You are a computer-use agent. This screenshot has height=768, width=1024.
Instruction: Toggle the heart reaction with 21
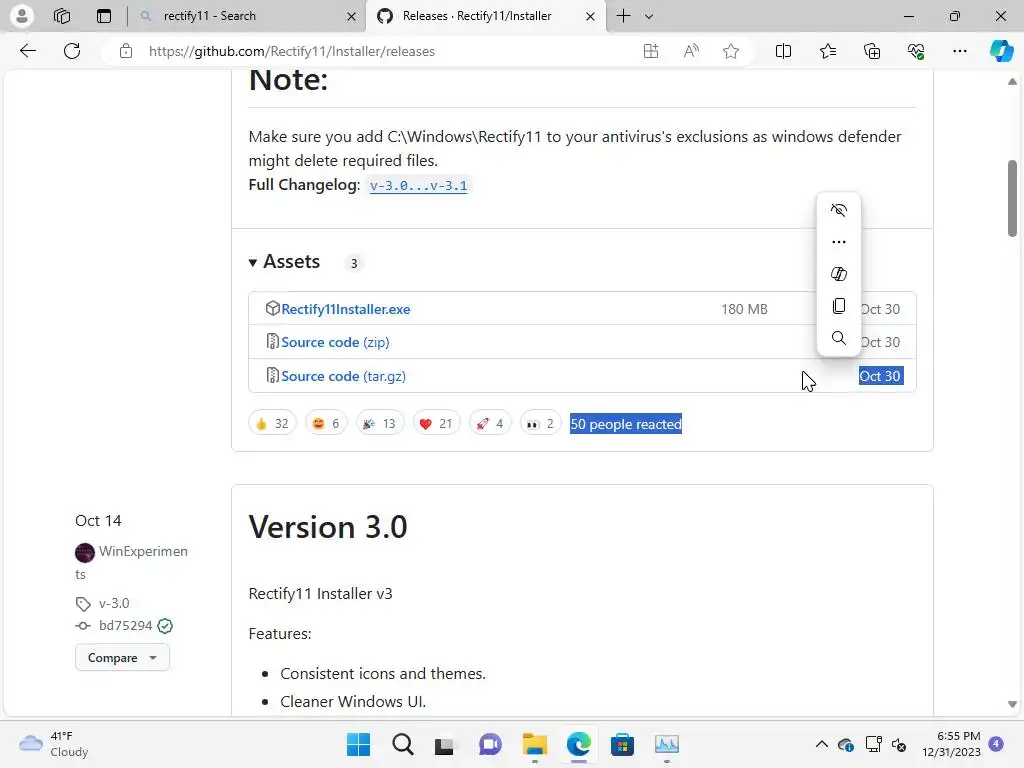click(436, 424)
